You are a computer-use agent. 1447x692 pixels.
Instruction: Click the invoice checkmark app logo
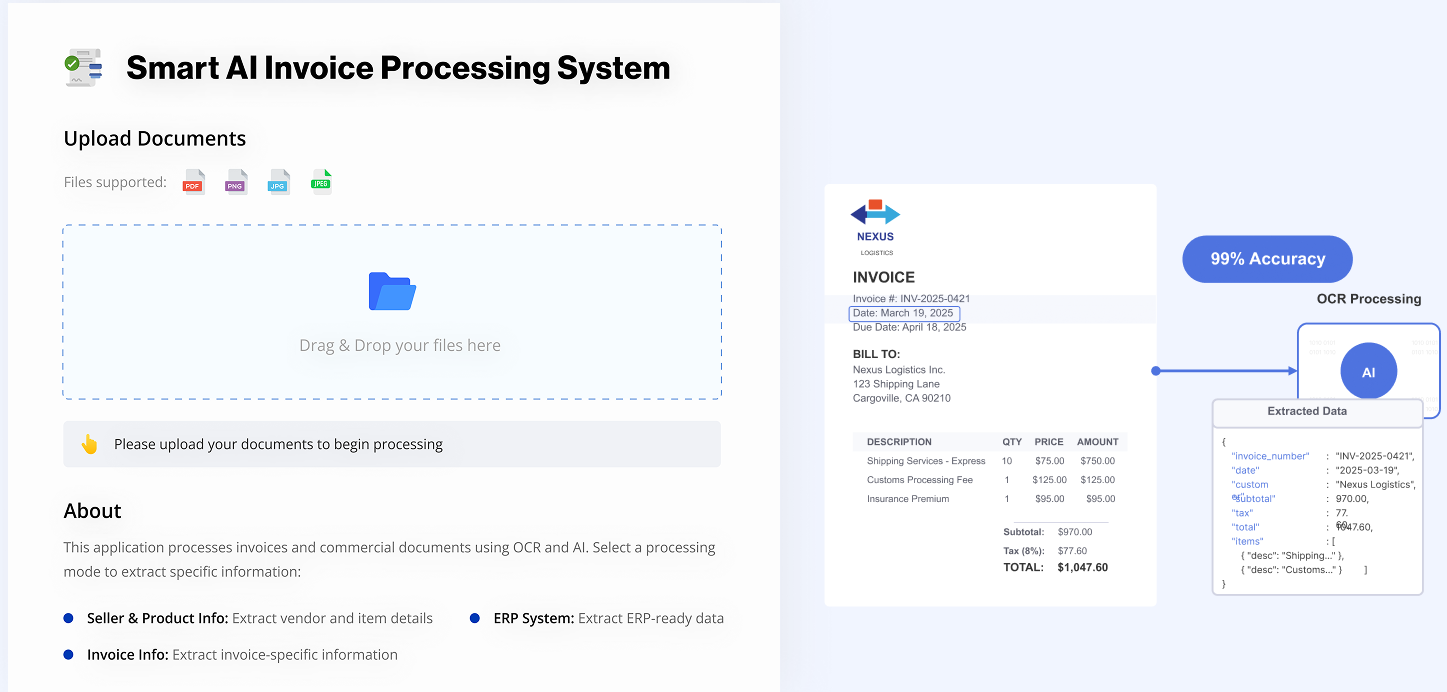(83, 66)
